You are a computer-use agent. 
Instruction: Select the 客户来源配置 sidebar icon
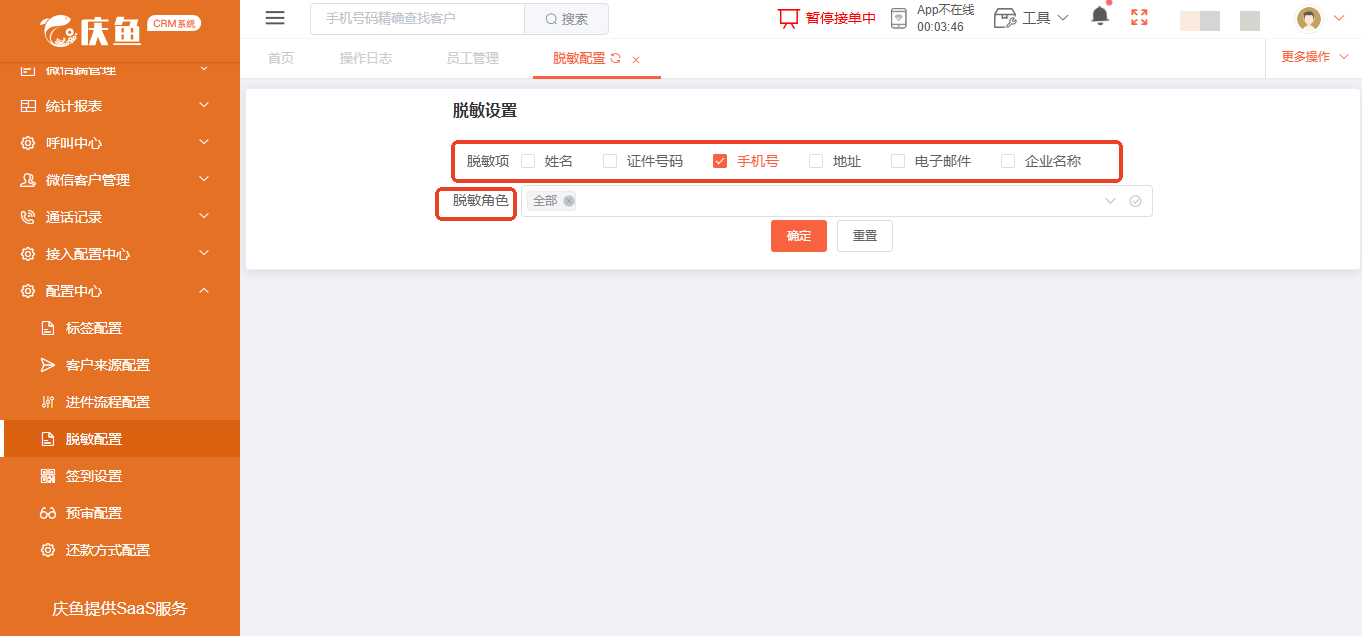(x=47, y=364)
